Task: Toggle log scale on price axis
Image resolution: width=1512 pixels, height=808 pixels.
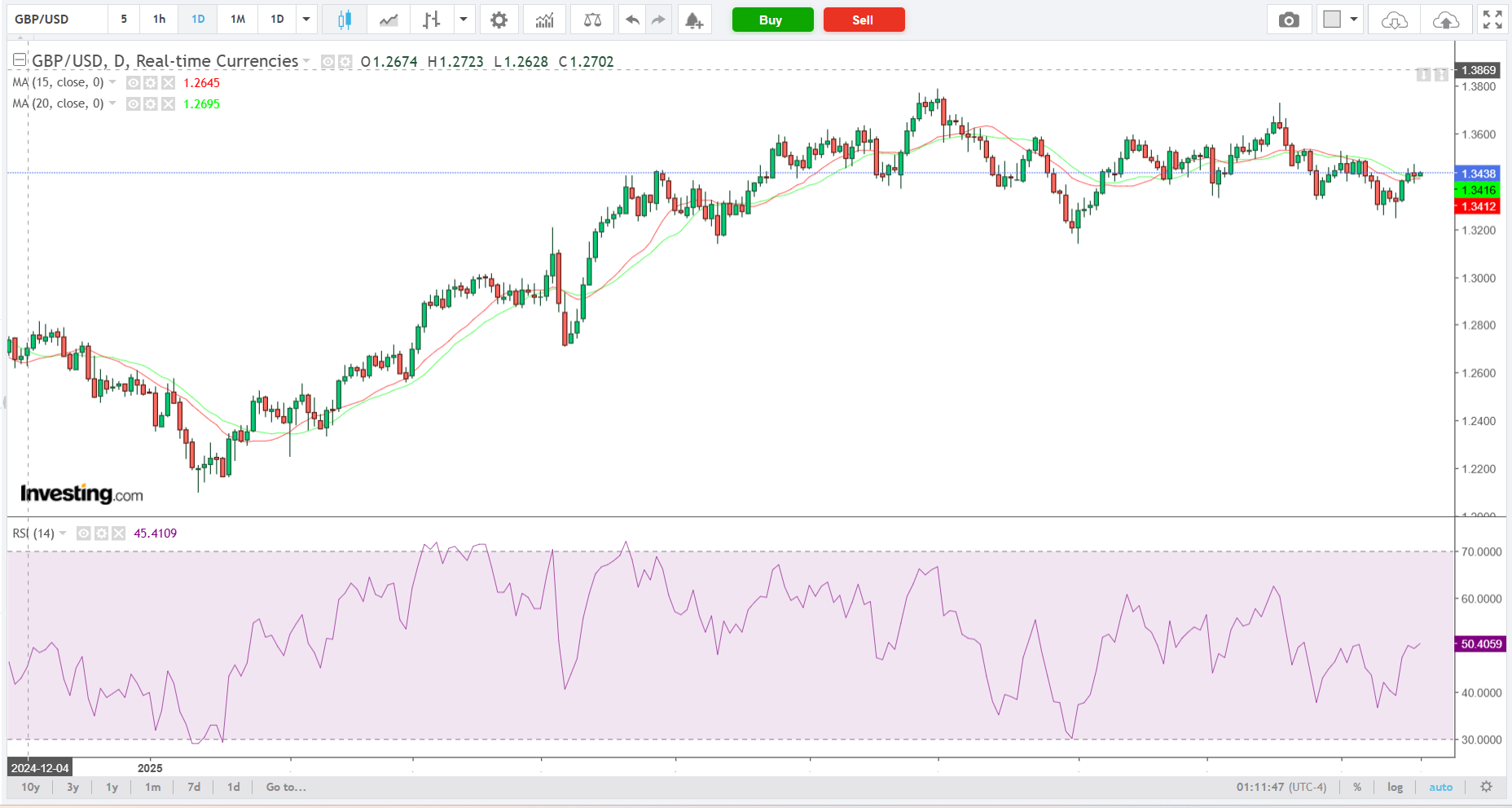Action: click(1395, 787)
